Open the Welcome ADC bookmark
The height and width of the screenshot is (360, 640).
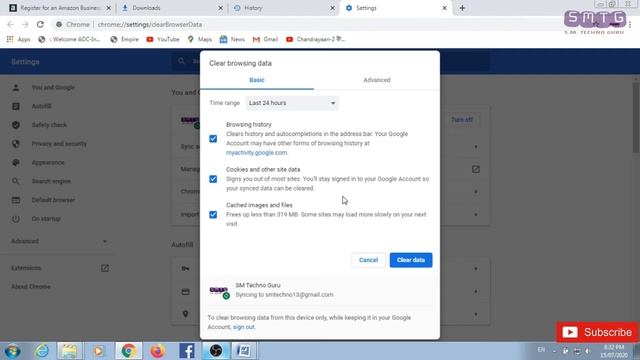(x=69, y=39)
